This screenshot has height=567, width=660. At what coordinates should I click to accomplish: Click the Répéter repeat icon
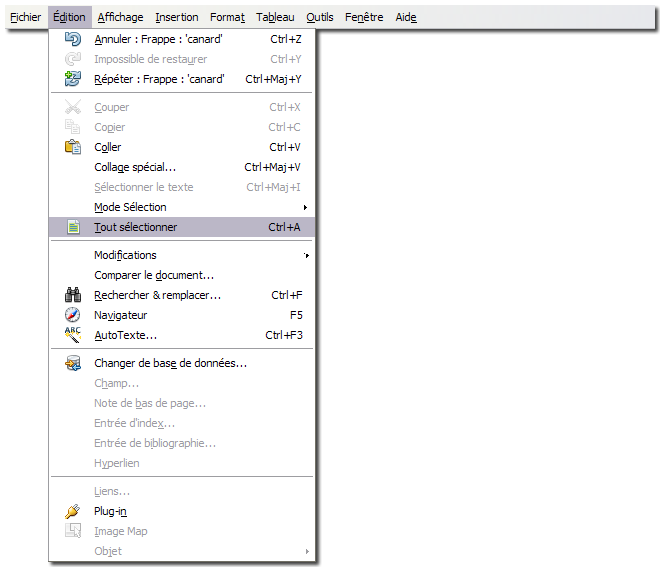[x=73, y=79]
